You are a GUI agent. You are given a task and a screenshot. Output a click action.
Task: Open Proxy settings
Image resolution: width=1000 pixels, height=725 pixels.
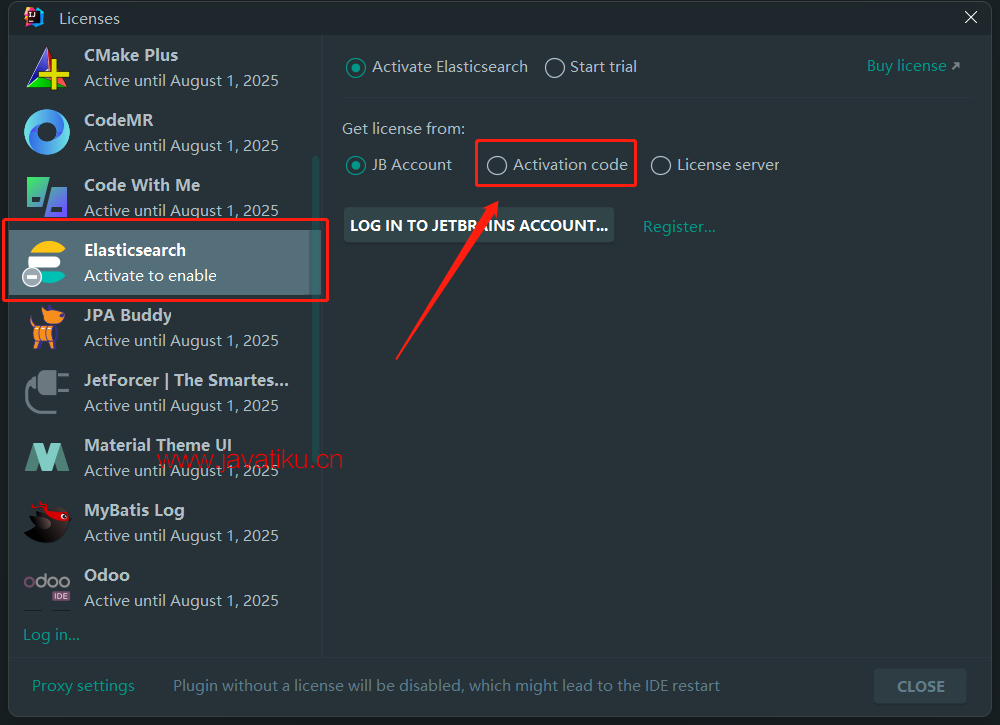[84, 685]
